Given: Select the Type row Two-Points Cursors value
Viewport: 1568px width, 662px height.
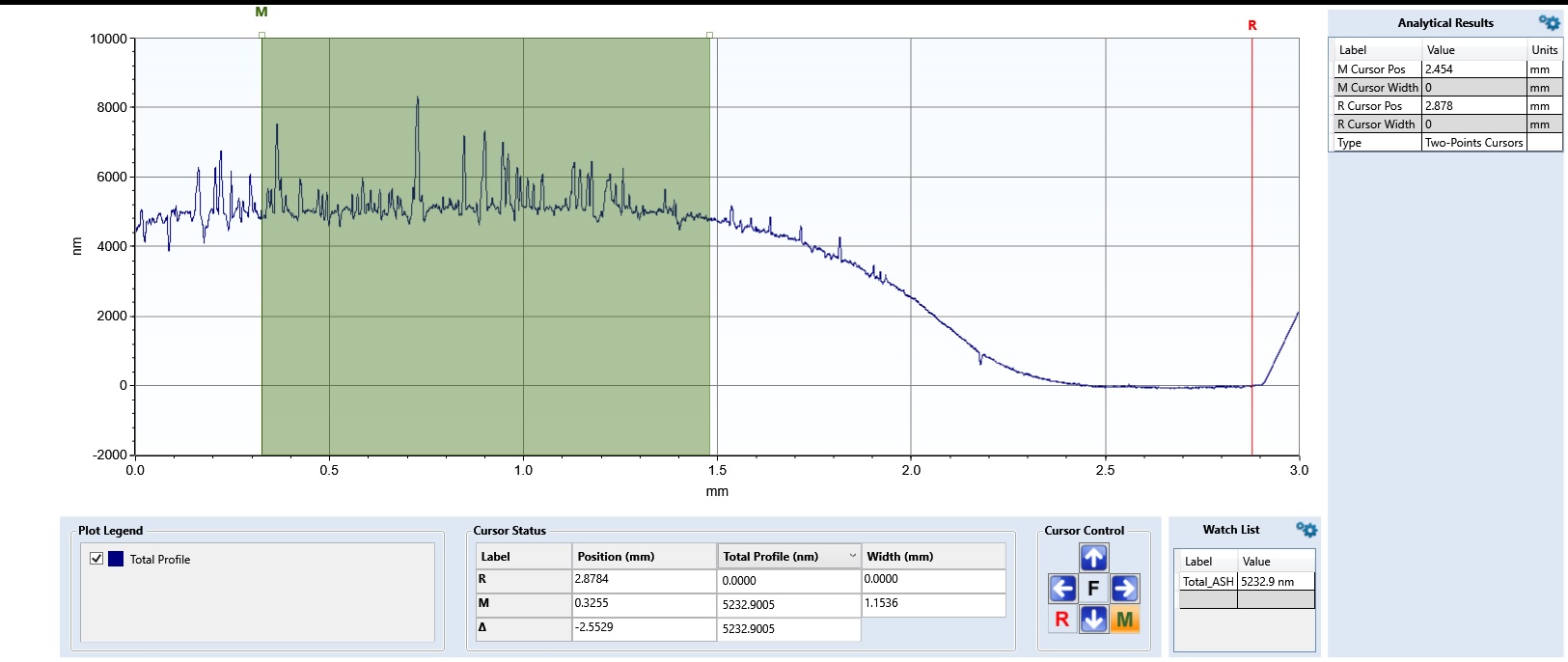Looking at the screenshot, I should click(x=1473, y=143).
